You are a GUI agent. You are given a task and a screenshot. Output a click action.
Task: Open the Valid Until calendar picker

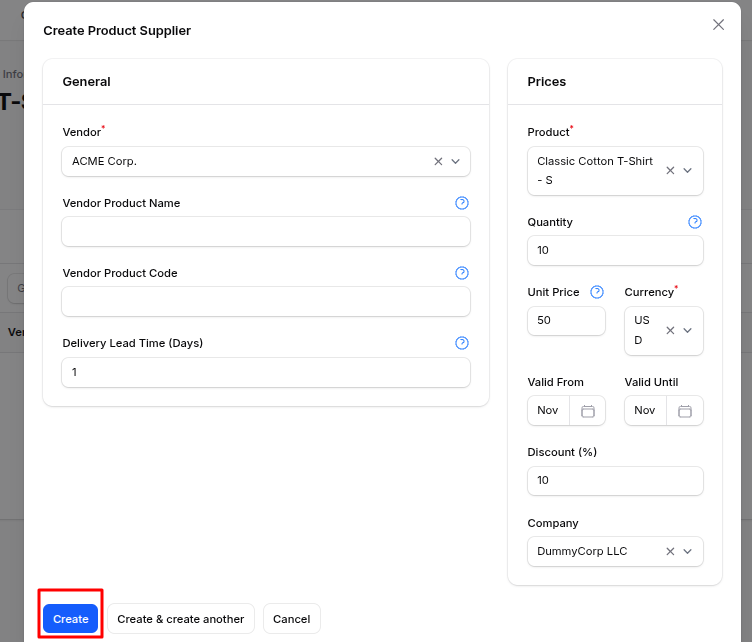(685, 411)
